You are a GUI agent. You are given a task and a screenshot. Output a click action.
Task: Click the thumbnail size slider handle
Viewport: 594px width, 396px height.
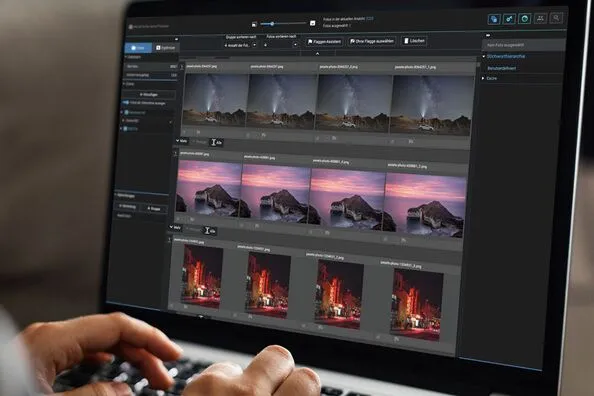point(272,24)
